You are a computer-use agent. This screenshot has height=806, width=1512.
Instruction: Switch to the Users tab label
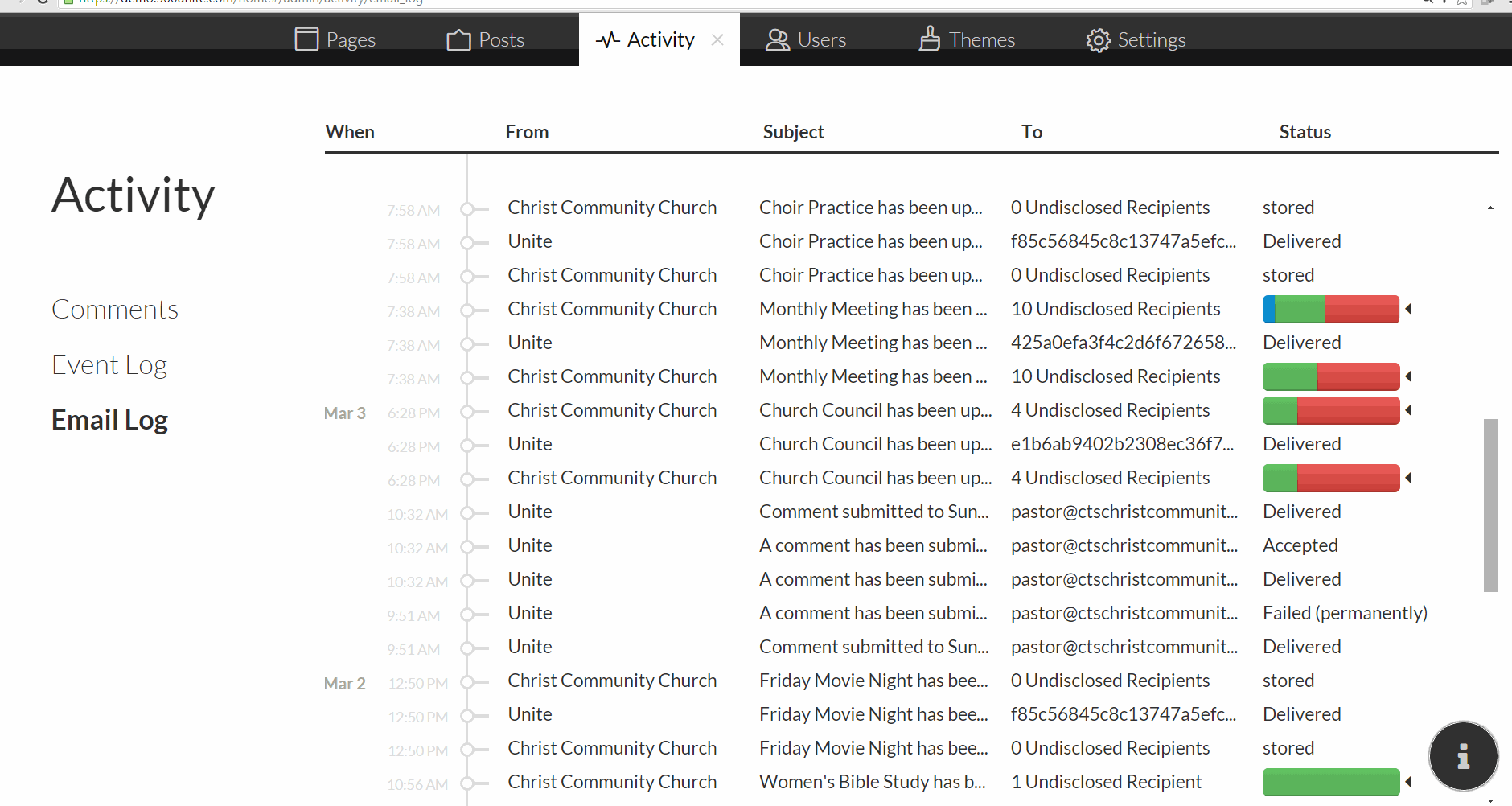point(822,39)
